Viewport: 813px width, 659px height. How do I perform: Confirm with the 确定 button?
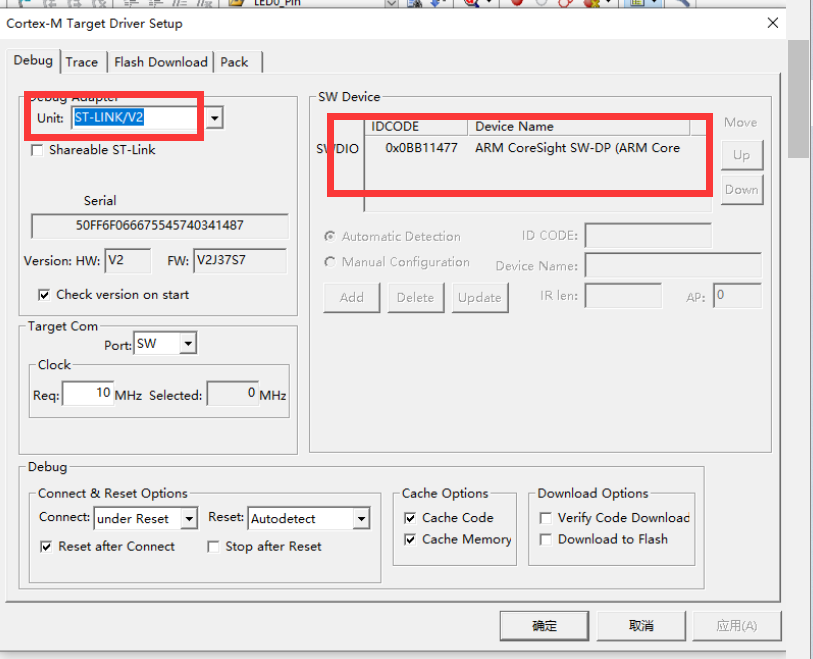[x=544, y=626]
